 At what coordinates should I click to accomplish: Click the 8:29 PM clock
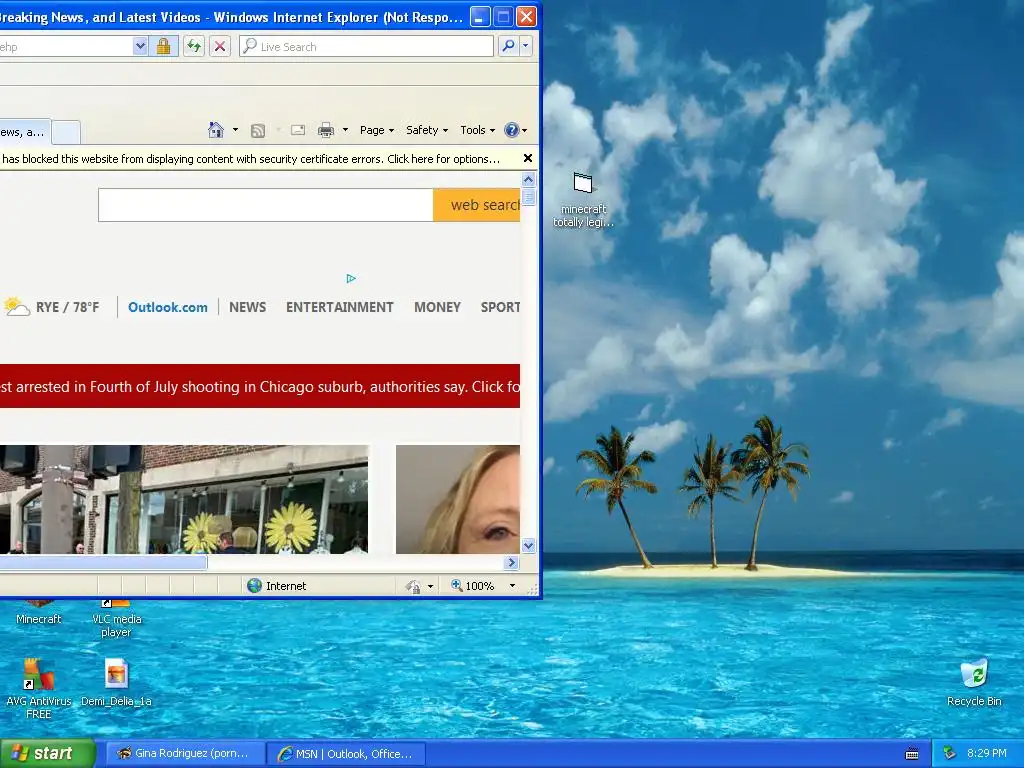coord(987,753)
